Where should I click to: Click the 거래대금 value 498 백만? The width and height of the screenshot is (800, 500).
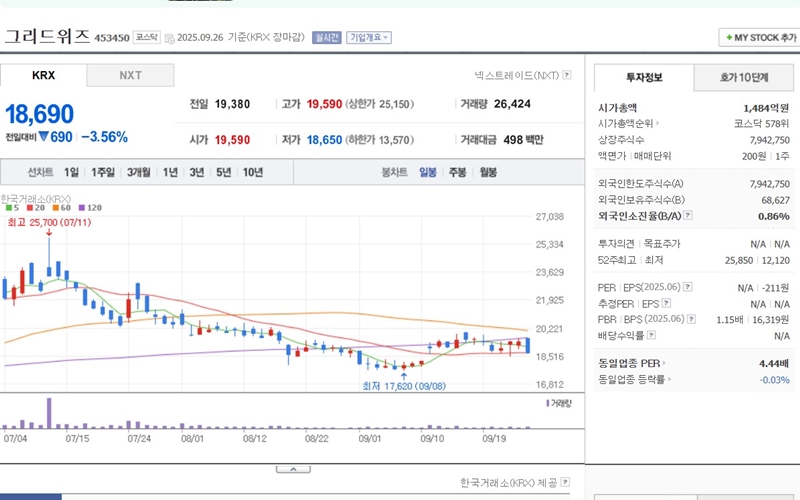coord(523,140)
